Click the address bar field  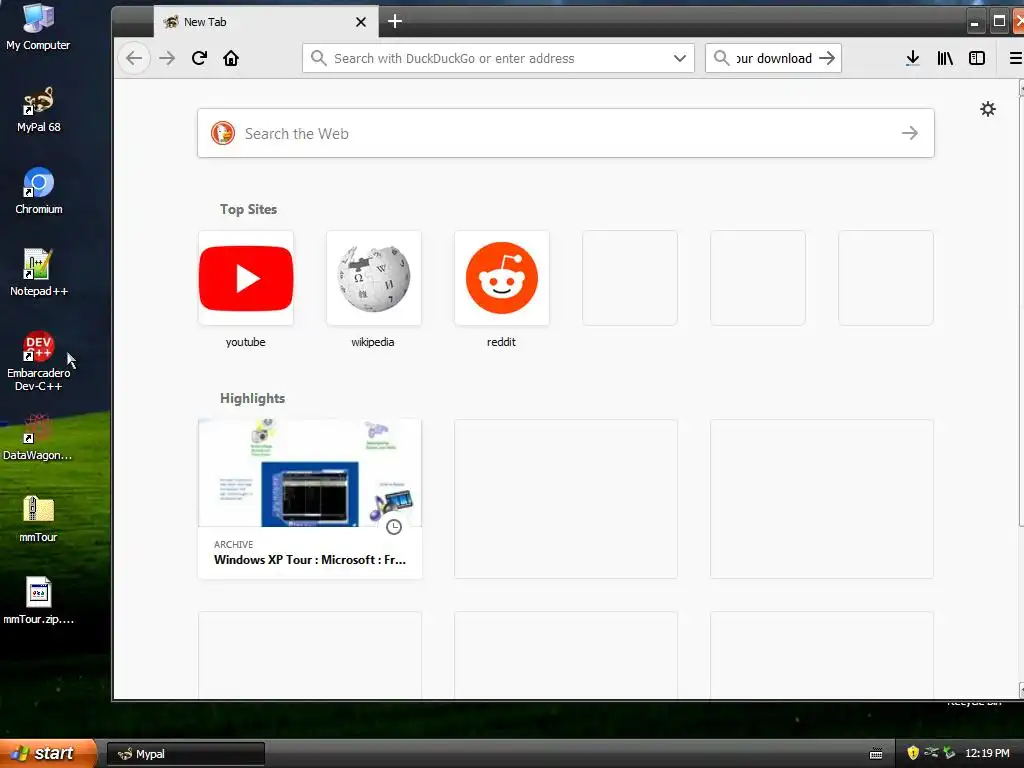(498, 58)
